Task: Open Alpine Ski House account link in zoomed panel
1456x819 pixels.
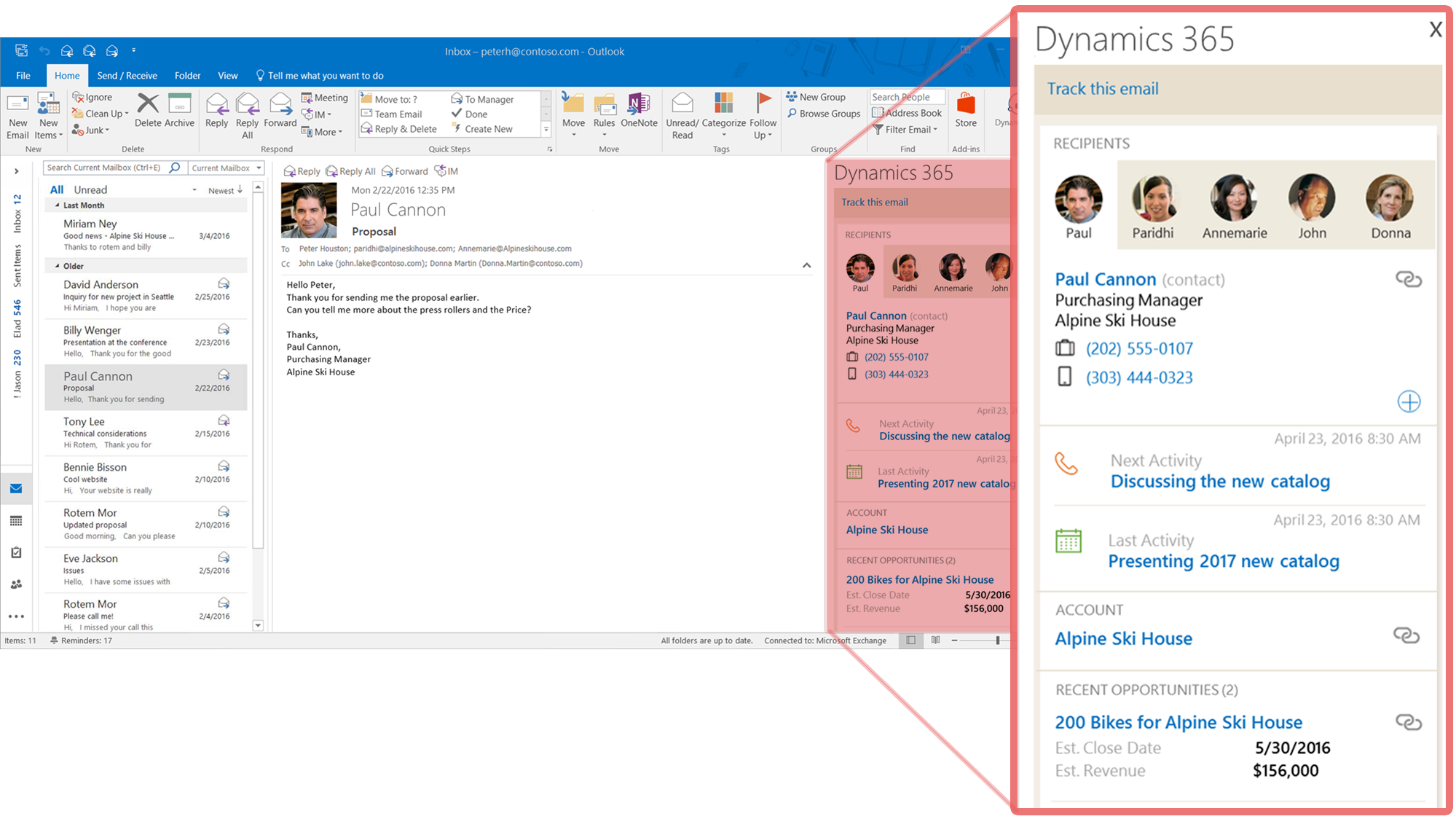Action: [x=1123, y=639]
